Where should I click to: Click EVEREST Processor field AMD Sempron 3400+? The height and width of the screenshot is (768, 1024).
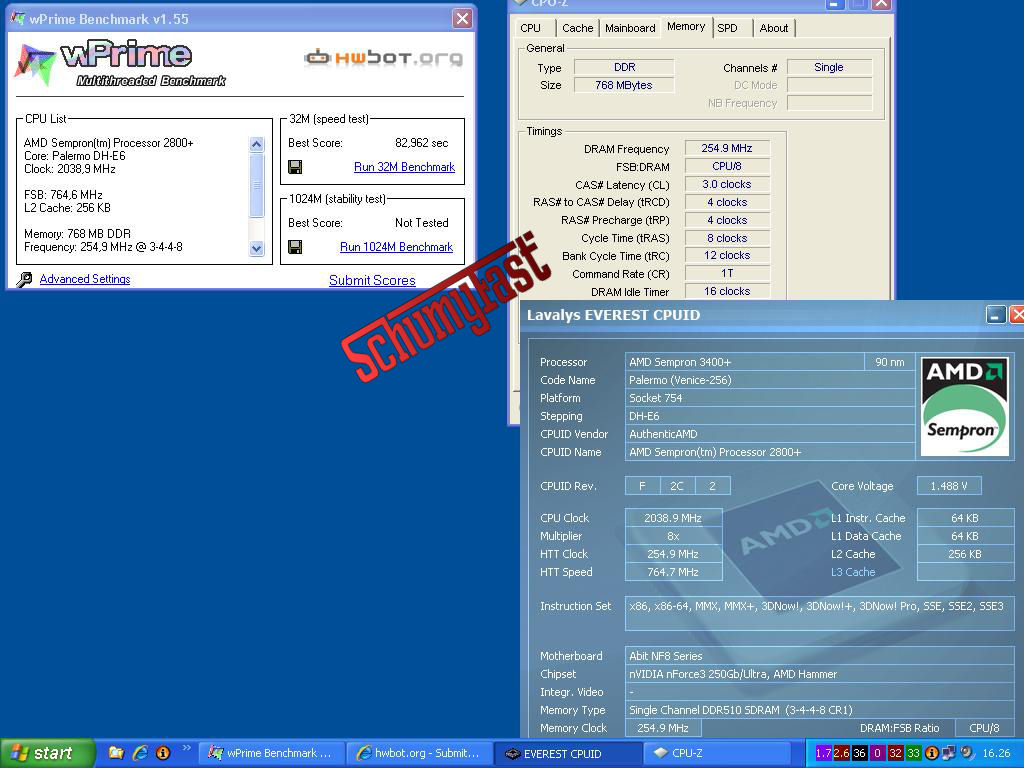[744, 362]
